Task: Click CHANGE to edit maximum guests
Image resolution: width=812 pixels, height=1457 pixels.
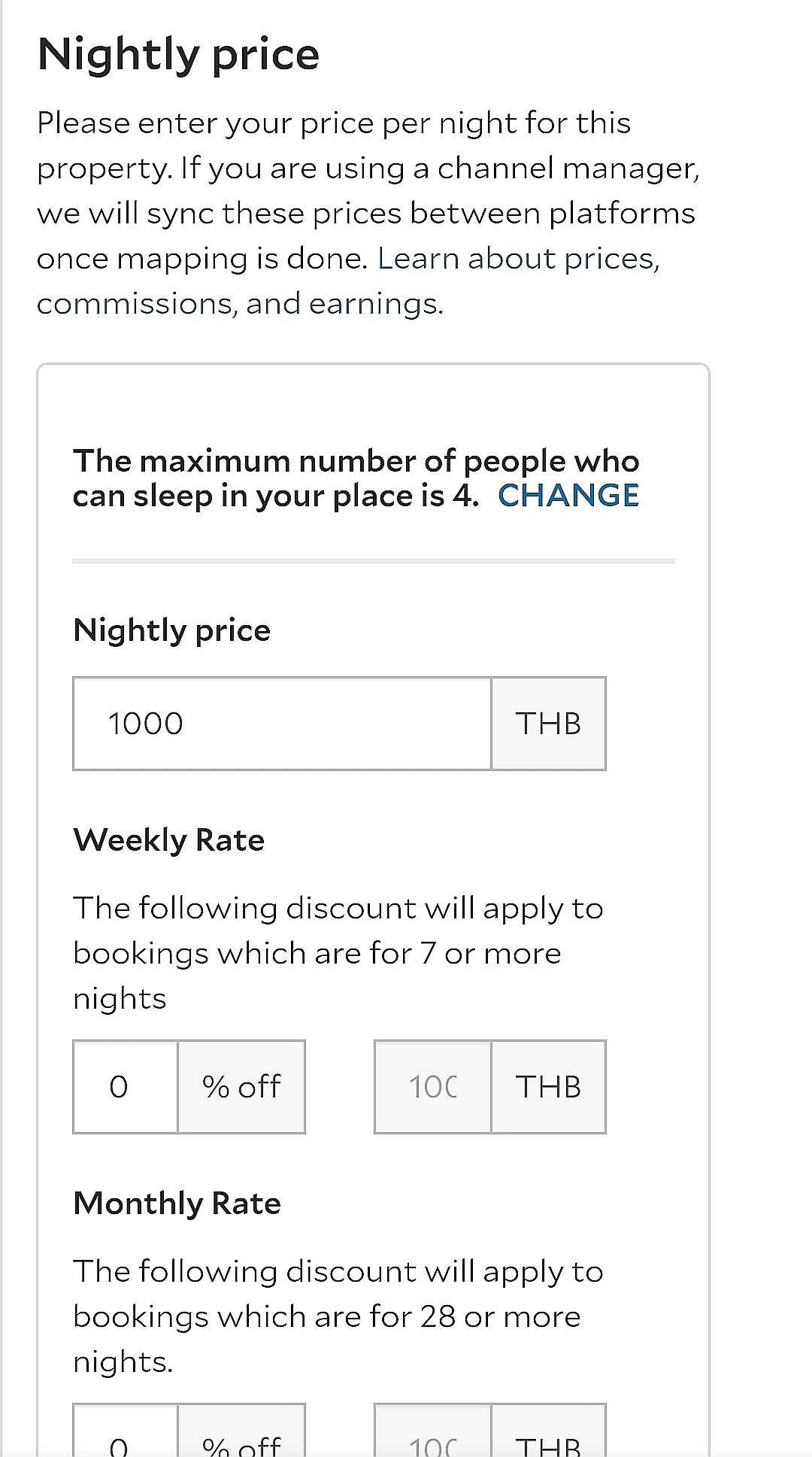Action: coord(568,496)
